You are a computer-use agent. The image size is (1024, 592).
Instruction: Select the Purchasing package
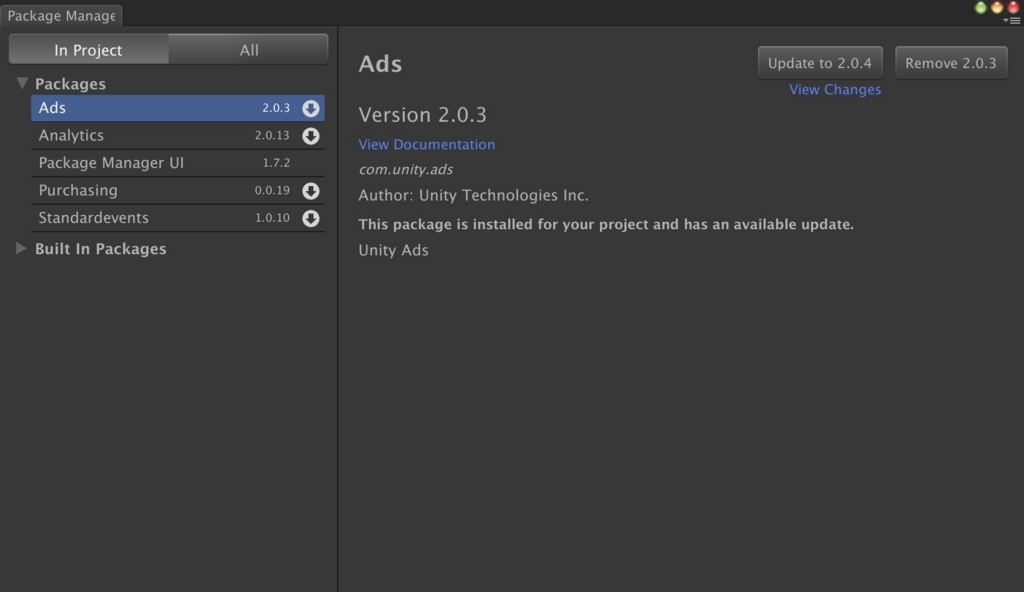178,190
